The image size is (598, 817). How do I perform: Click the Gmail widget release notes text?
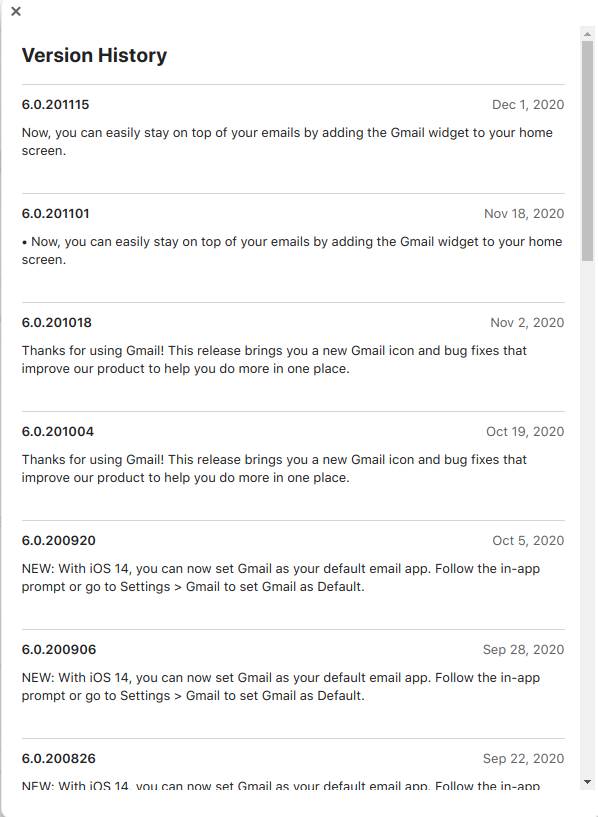(291, 141)
